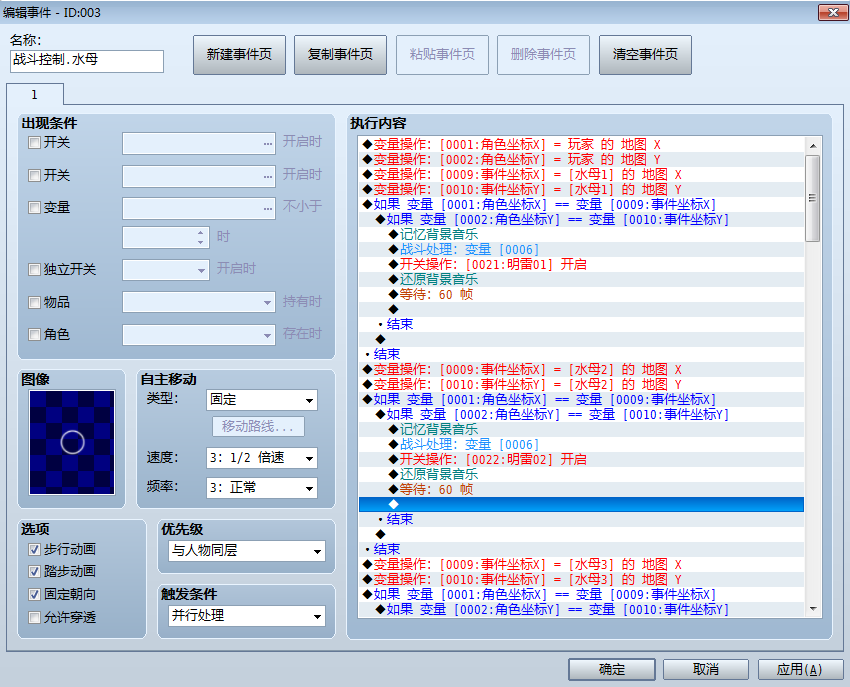The width and height of the screenshot is (850, 687).
Task: Open the 触发条件 dropdown showing 并行处理
Action: [x=247, y=616]
